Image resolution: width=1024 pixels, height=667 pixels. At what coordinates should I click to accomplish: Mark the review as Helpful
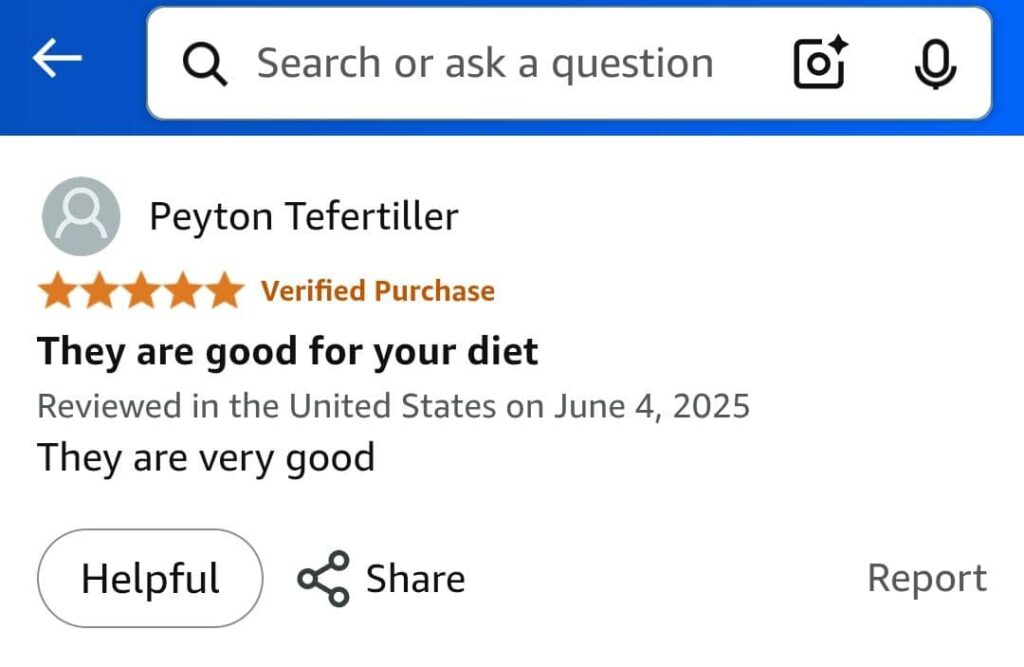pos(150,578)
